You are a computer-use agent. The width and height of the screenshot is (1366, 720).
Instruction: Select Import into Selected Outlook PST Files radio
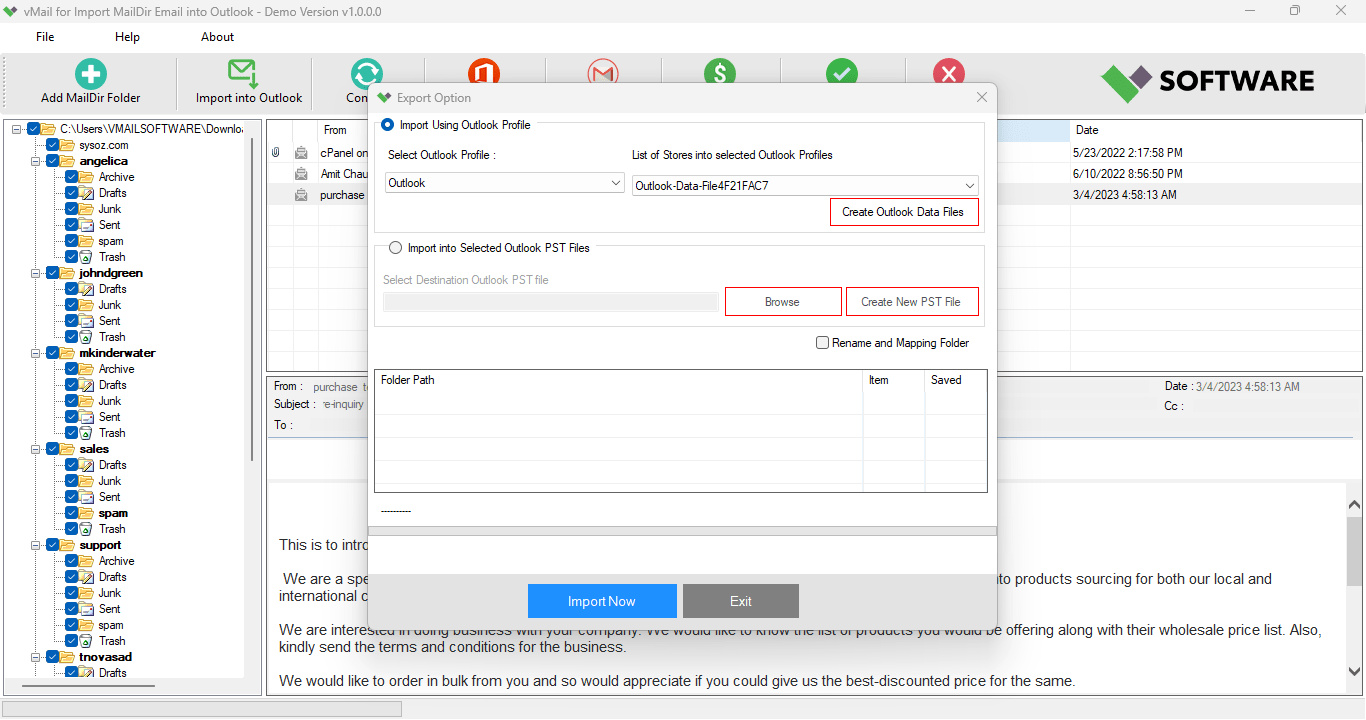point(396,248)
